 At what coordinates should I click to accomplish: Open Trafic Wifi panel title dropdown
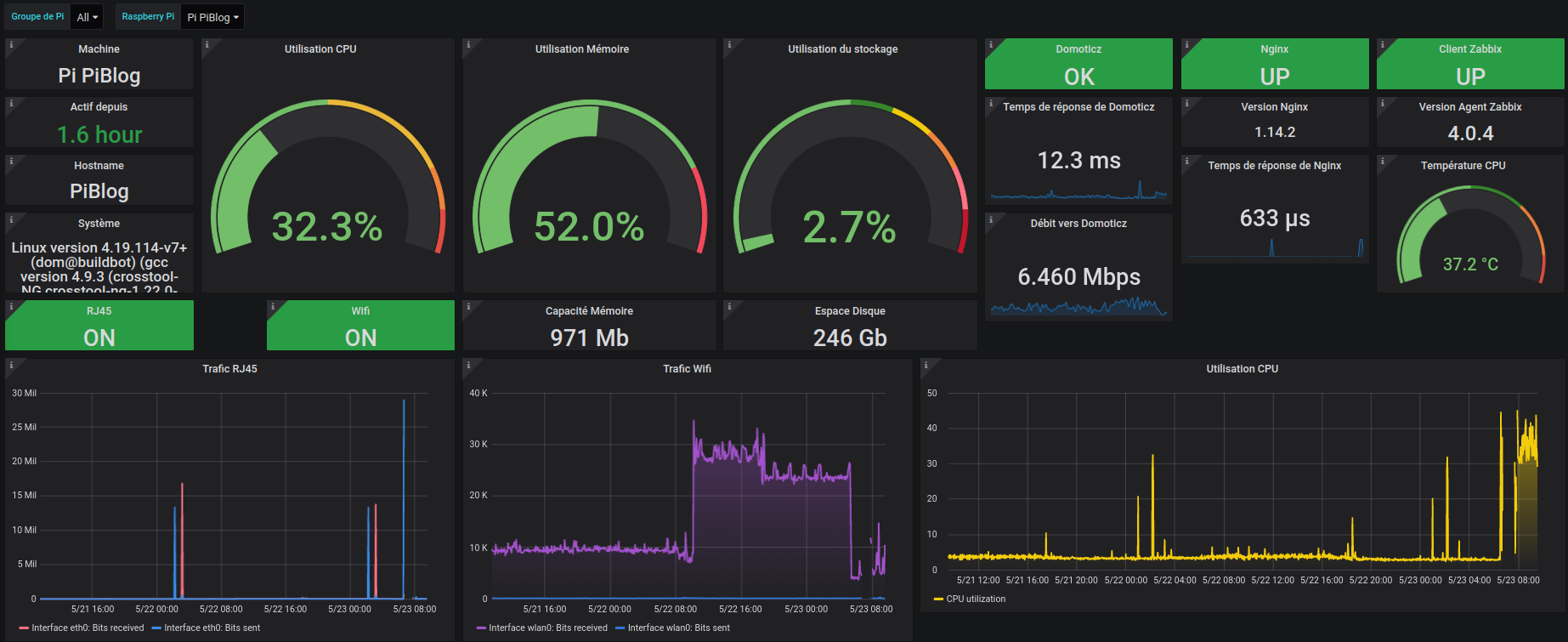pyautogui.click(x=687, y=368)
